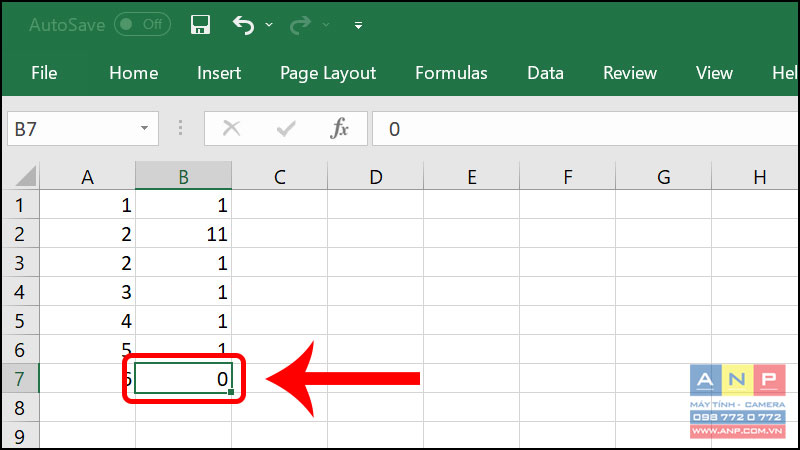Click the Enter checkmark in formula bar
800x450 pixels.
(x=286, y=129)
